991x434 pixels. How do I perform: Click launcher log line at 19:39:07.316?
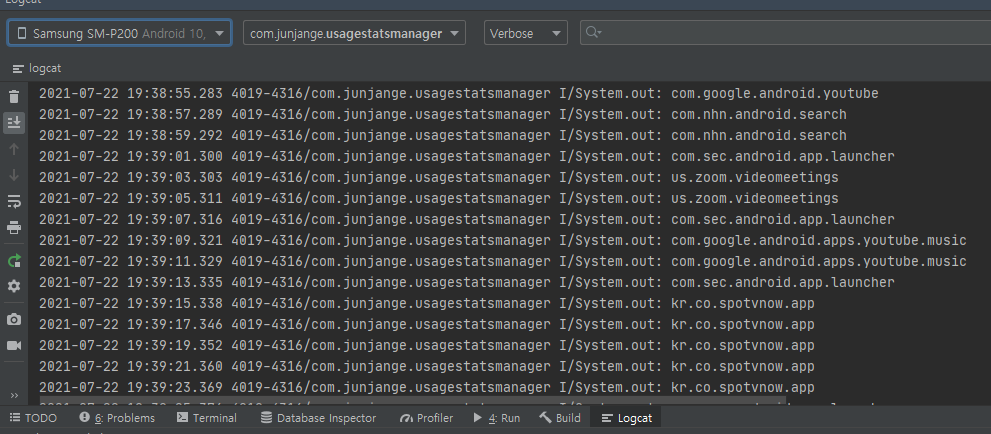(466, 219)
